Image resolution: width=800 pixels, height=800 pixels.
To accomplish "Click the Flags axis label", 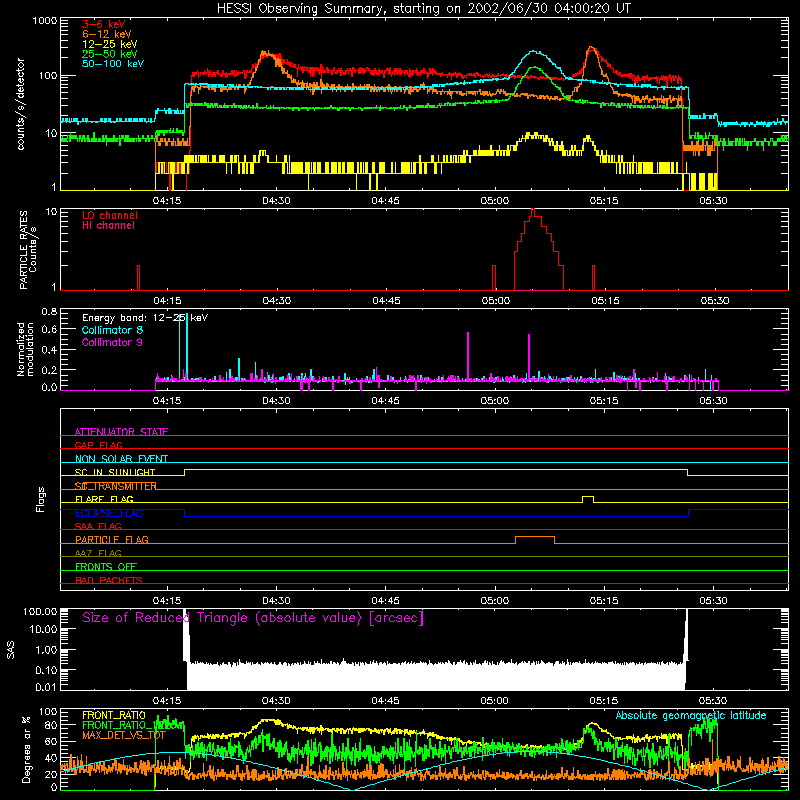I will (40, 499).
